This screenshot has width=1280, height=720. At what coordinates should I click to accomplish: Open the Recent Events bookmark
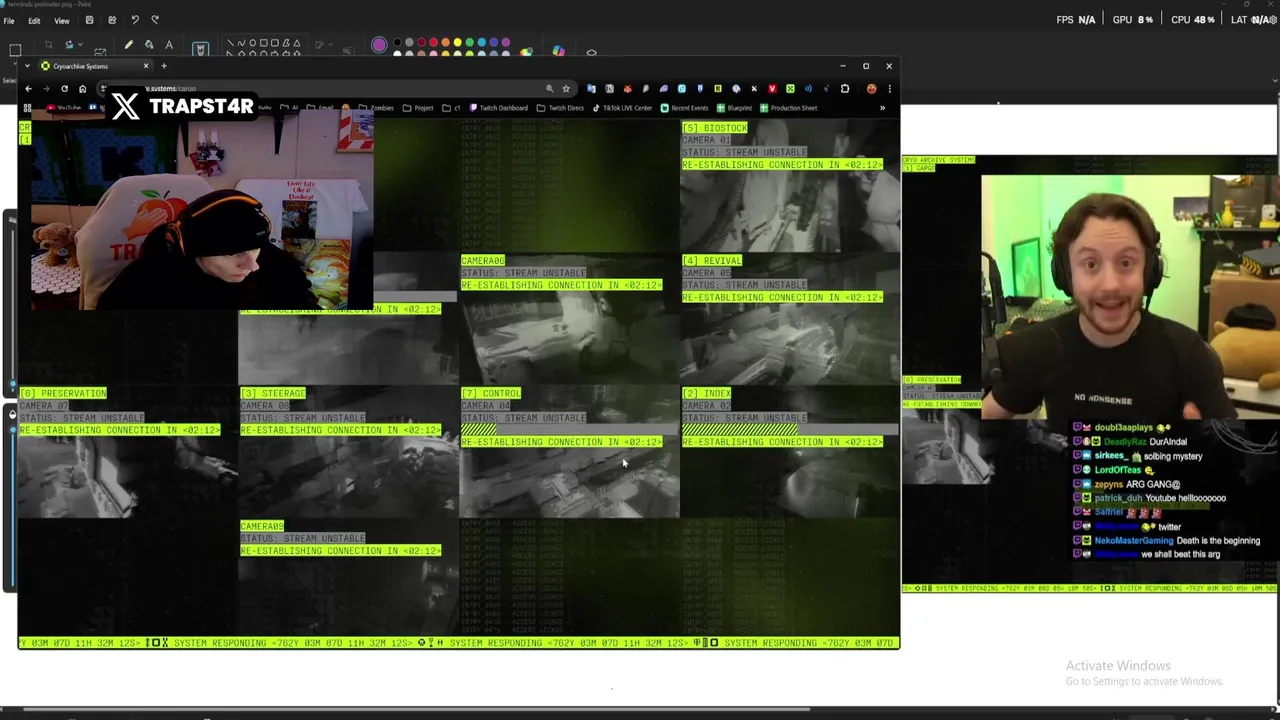pos(684,108)
